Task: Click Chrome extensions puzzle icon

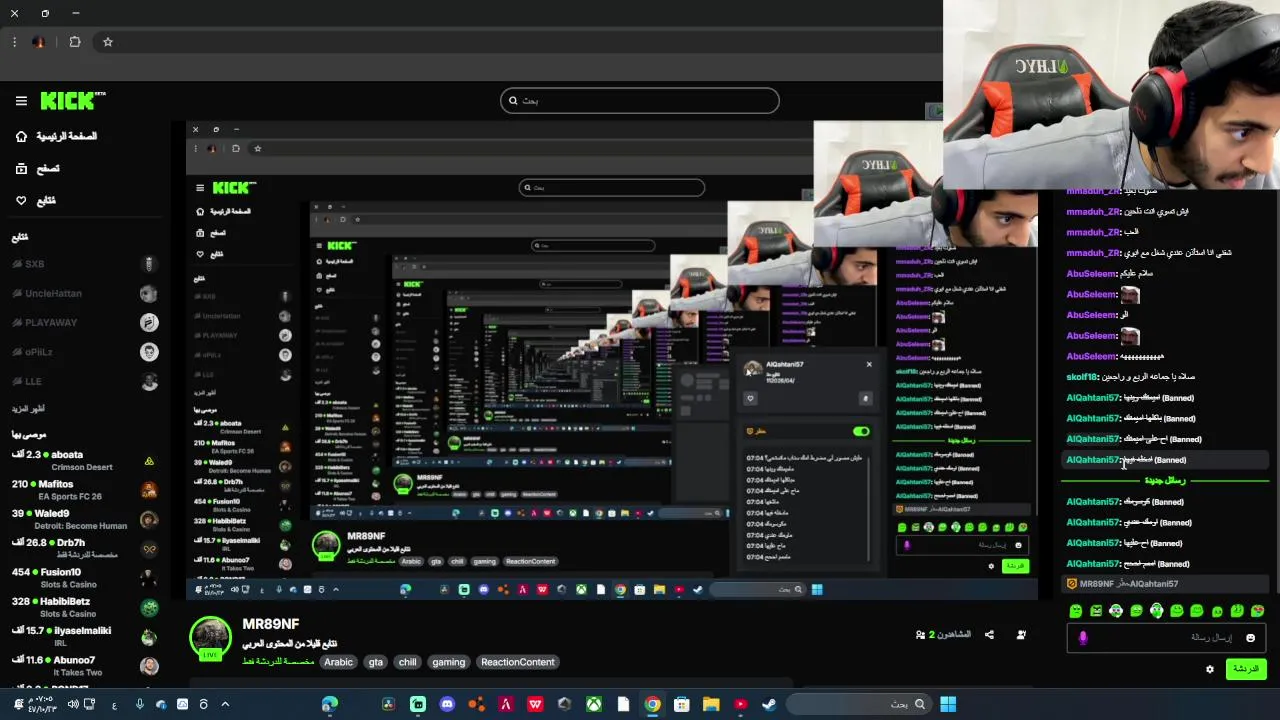Action: 75,42
